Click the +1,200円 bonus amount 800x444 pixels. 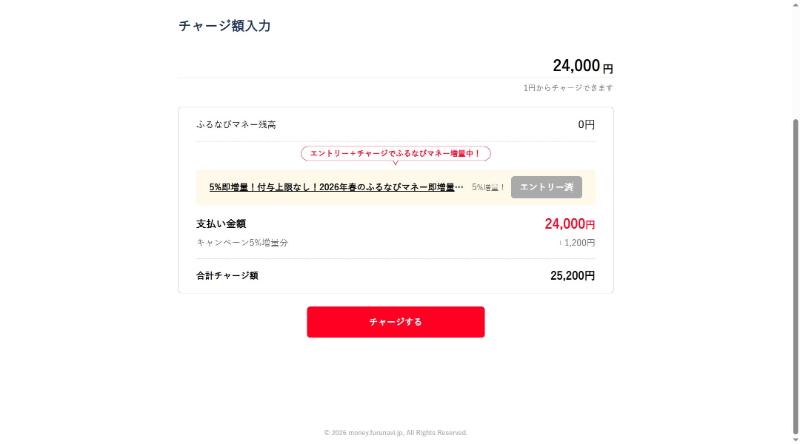click(x=577, y=243)
